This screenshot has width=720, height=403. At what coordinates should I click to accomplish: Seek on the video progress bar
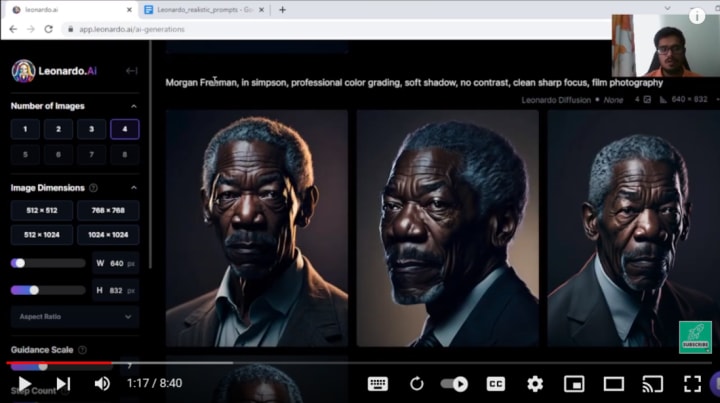coord(358,363)
